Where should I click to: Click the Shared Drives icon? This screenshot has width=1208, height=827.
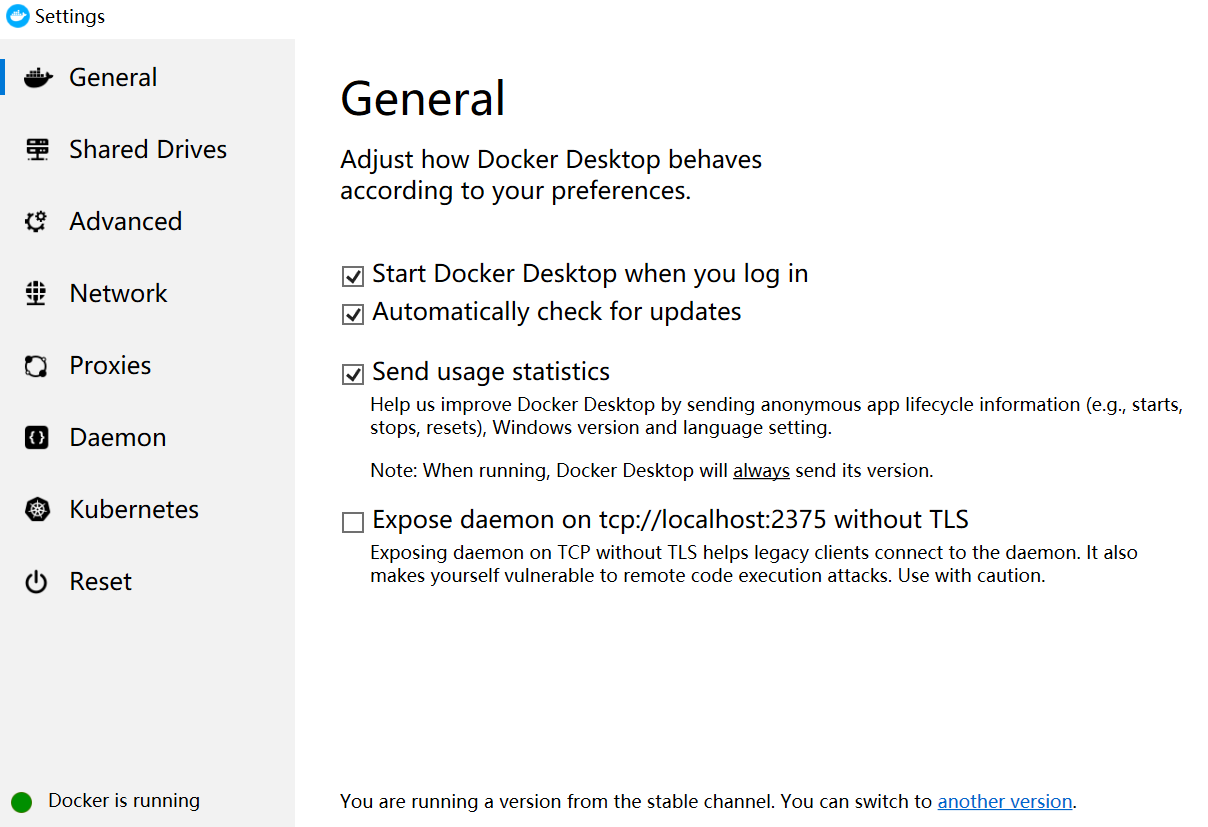(x=37, y=148)
